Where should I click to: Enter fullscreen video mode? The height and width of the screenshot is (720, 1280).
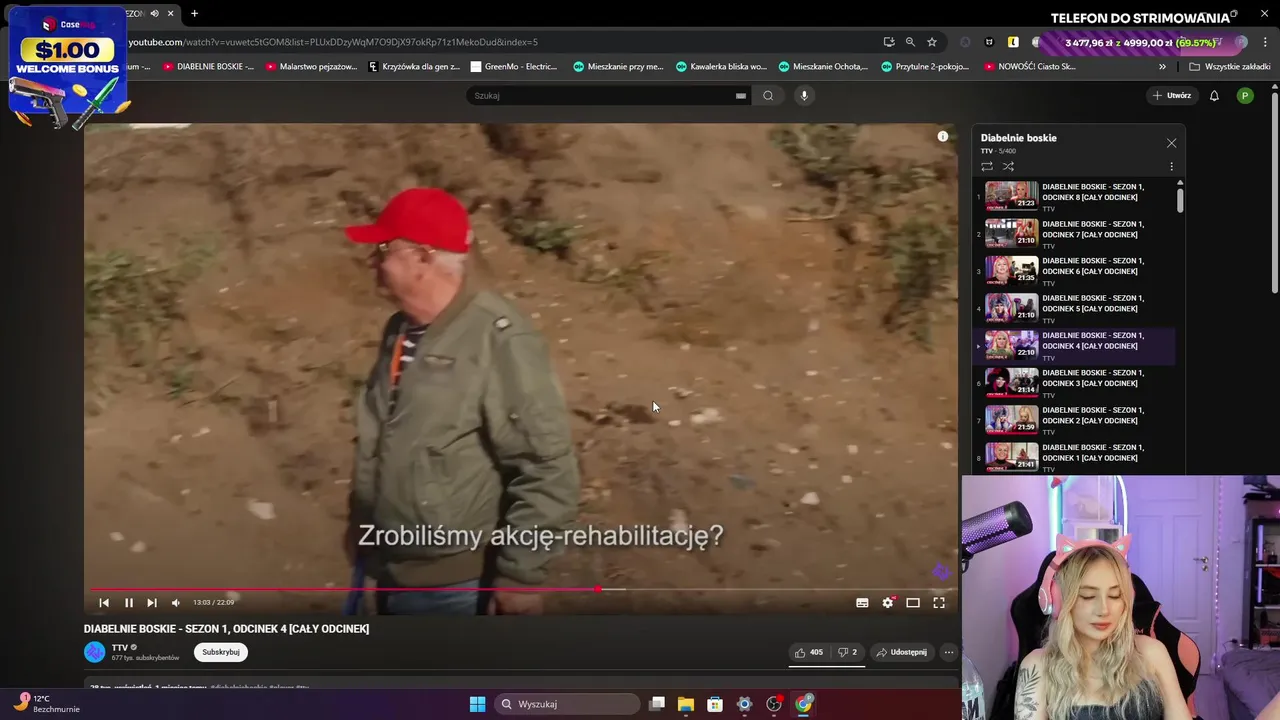(x=939, y=602)
